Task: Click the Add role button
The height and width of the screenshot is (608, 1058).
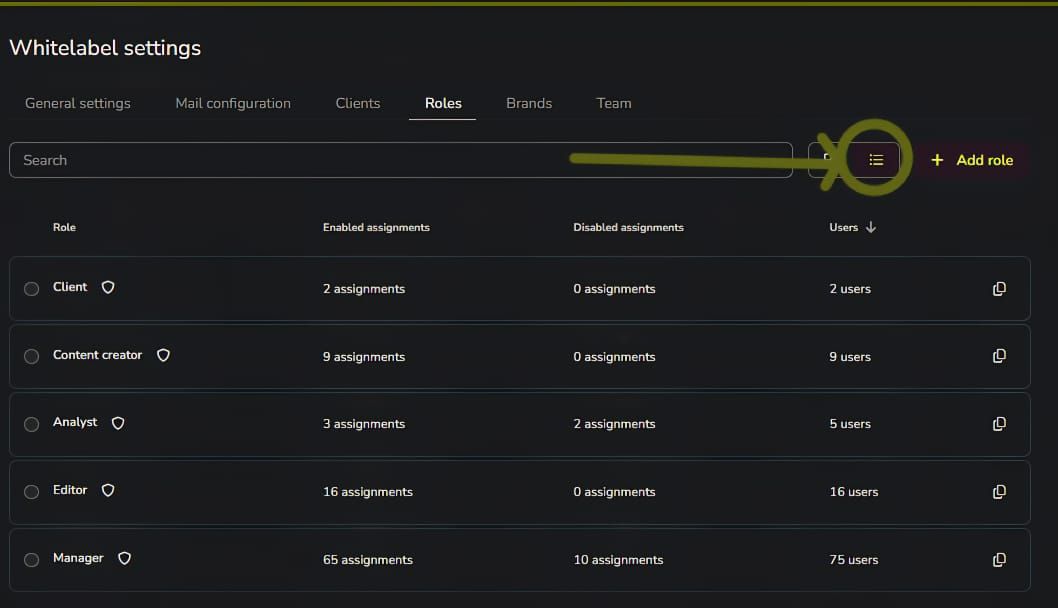Action: (x=972, y=160)
